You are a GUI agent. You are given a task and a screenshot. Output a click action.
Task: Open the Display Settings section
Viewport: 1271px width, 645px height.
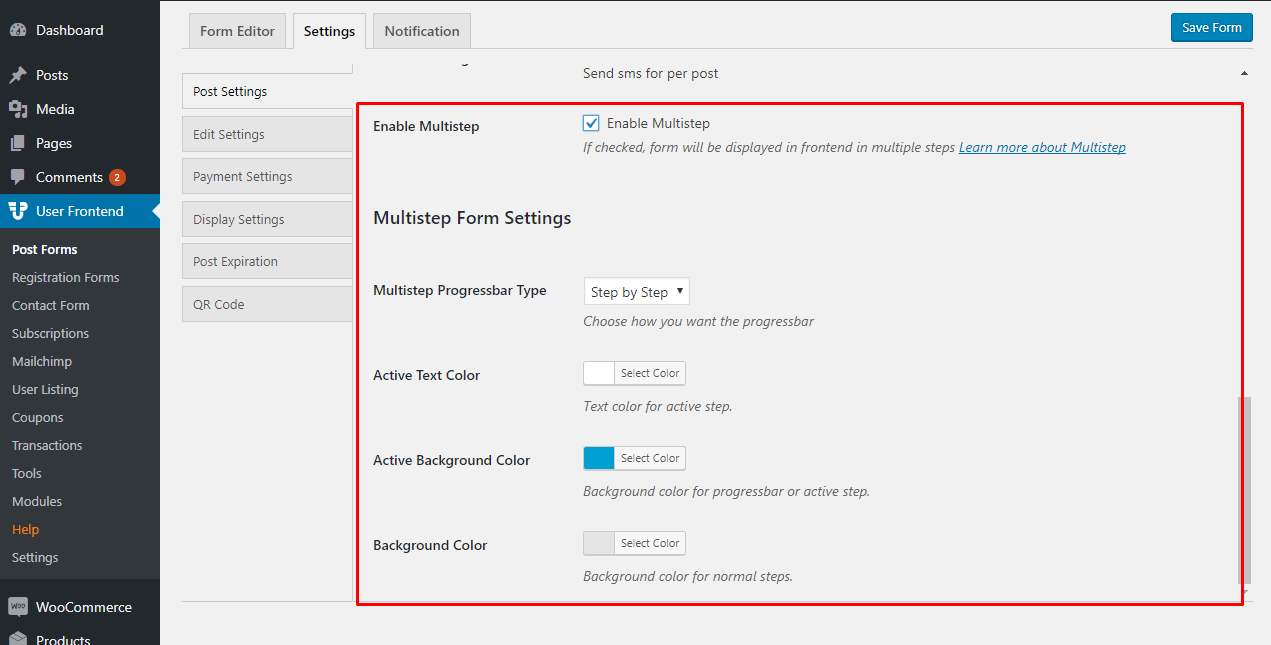[267, 219]
